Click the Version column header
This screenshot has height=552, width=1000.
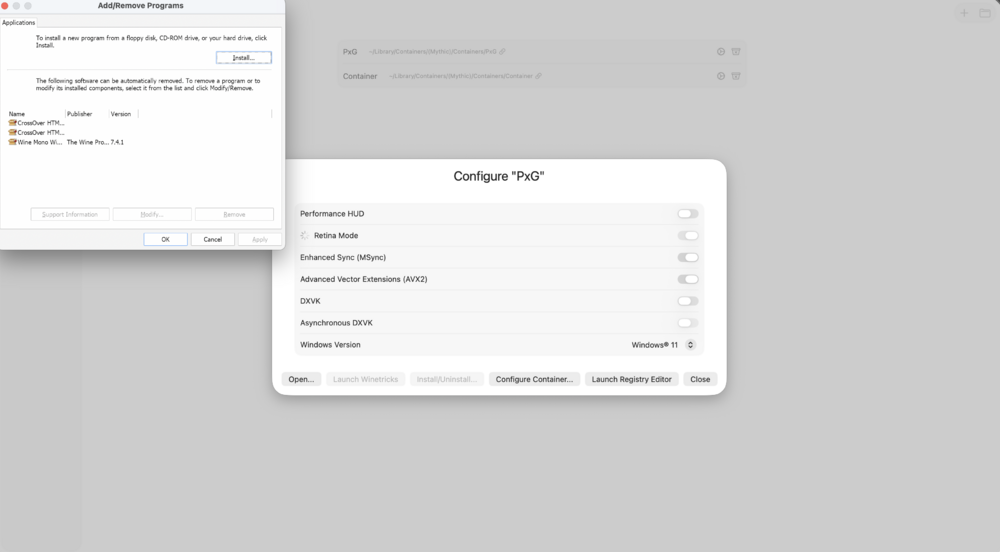pyautogui.click(x=121, y=113)
